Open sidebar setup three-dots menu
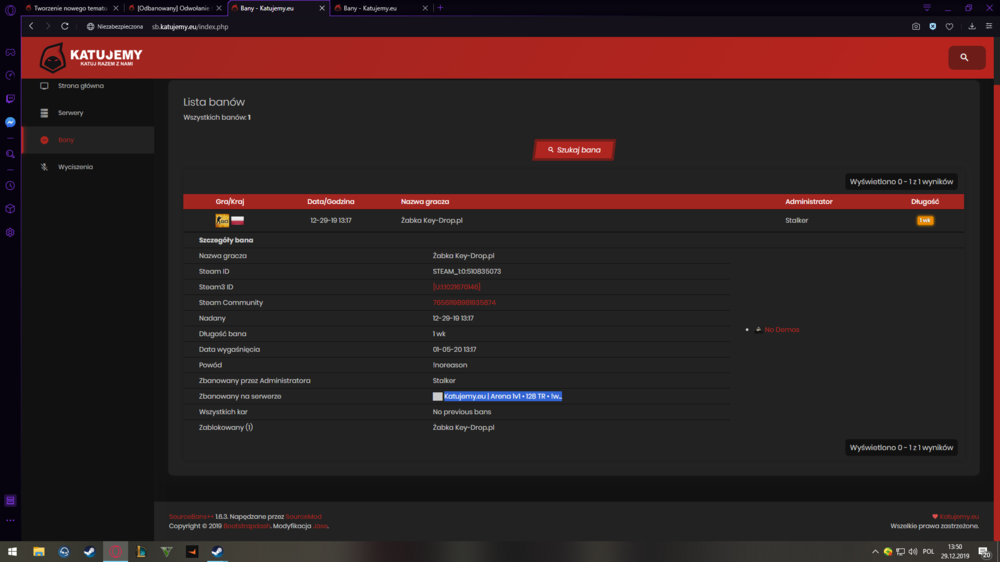Viewport: 1000px width, 562px height. (10, 521)
